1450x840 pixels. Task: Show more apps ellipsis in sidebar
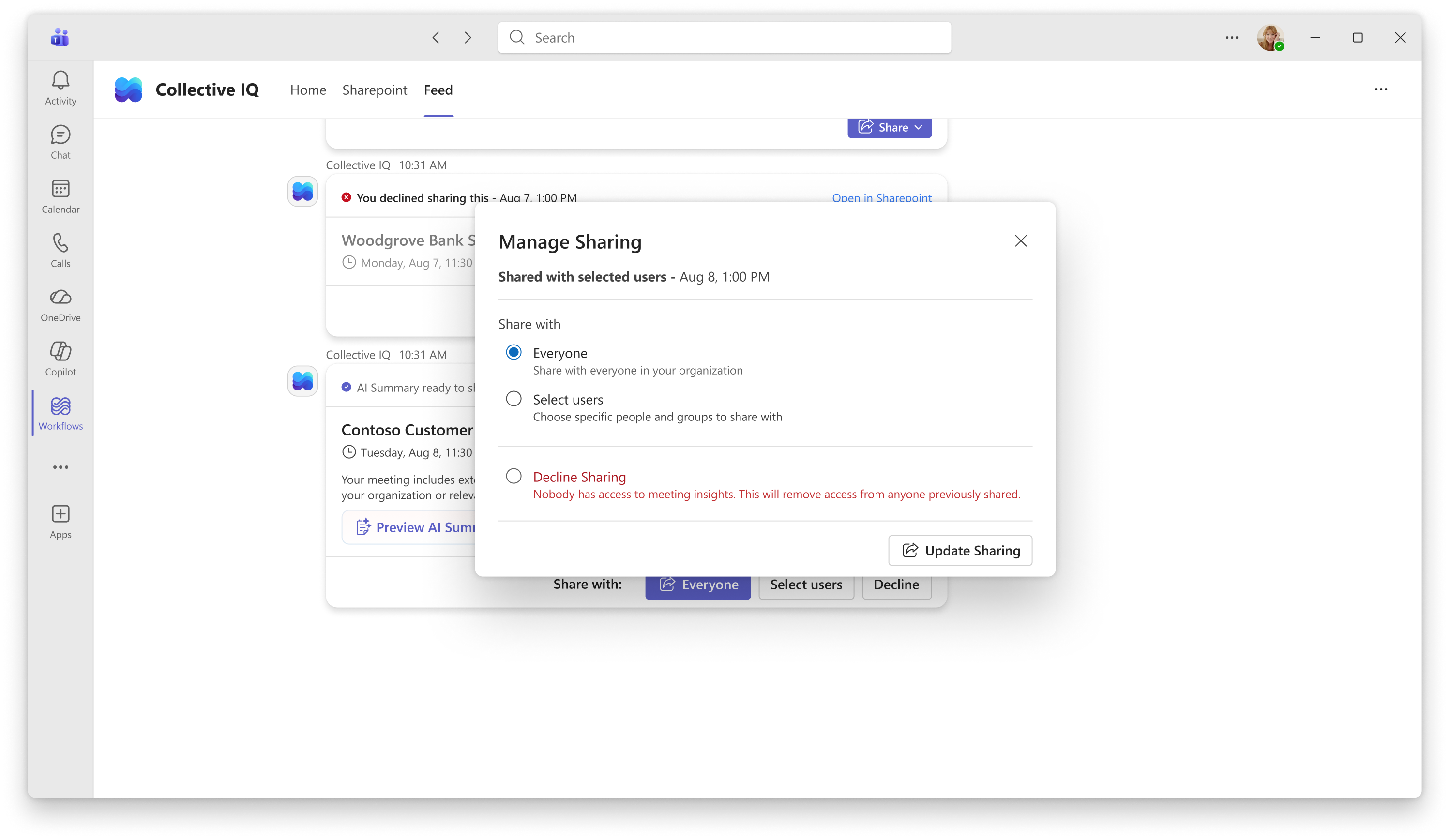pos(60,467)
